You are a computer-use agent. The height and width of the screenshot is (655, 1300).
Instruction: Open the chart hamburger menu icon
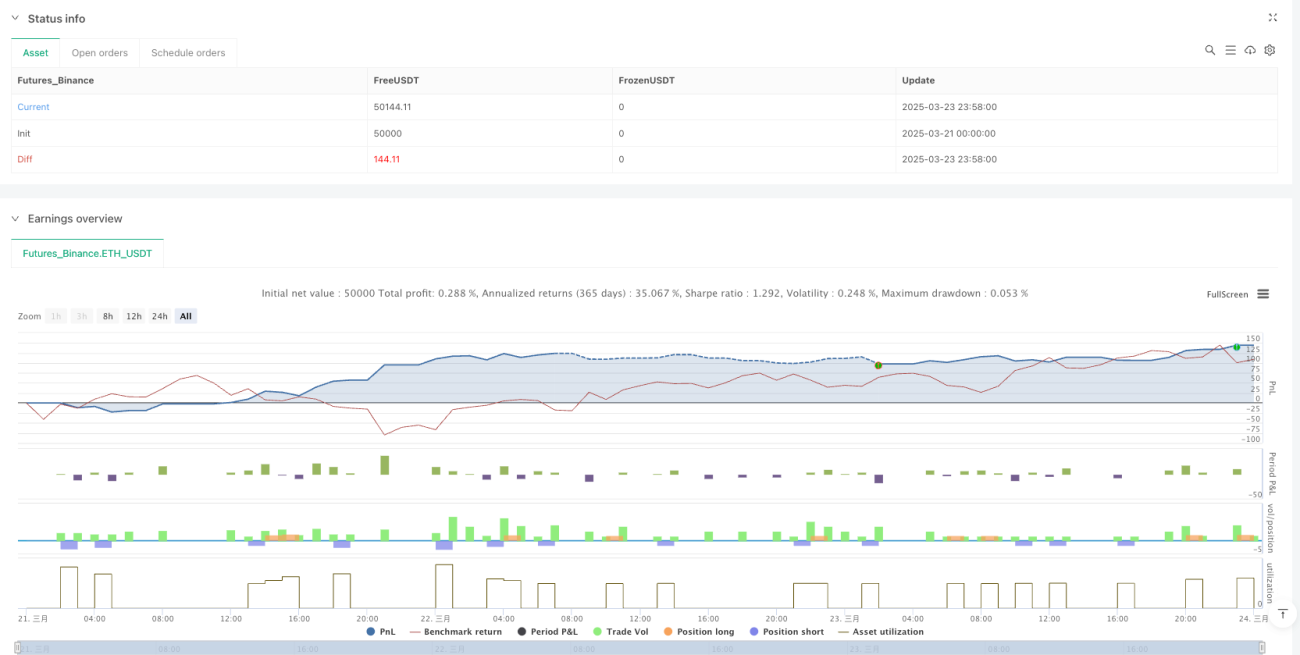[x=1263, y=294]
